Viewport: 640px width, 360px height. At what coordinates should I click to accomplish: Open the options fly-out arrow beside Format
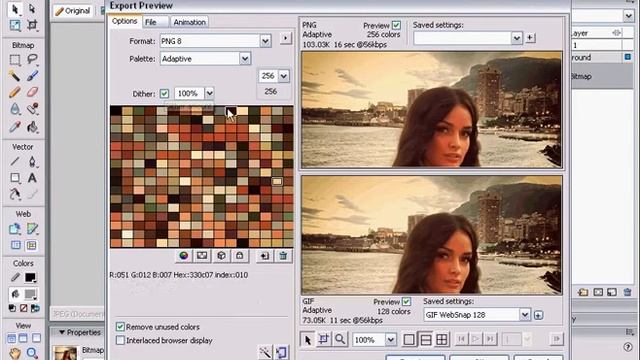[286, 38]
